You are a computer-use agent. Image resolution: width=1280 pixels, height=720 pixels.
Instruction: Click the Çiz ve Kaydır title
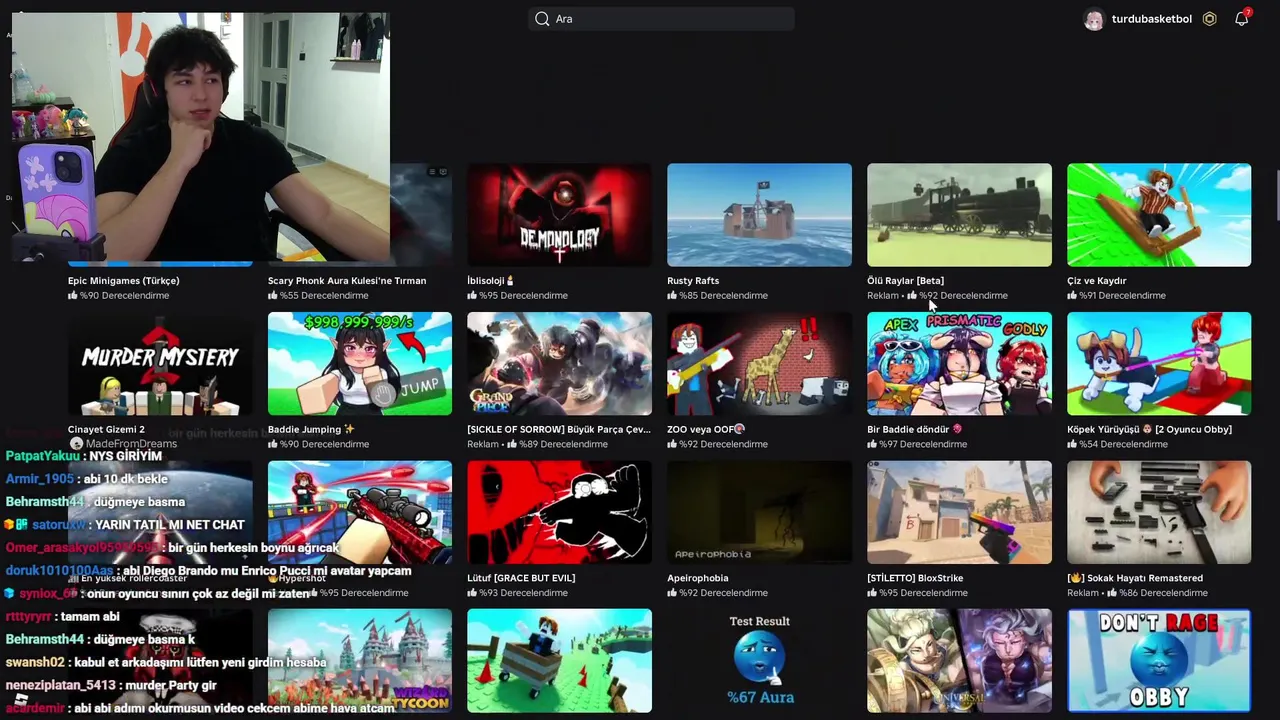point(1097,281)
